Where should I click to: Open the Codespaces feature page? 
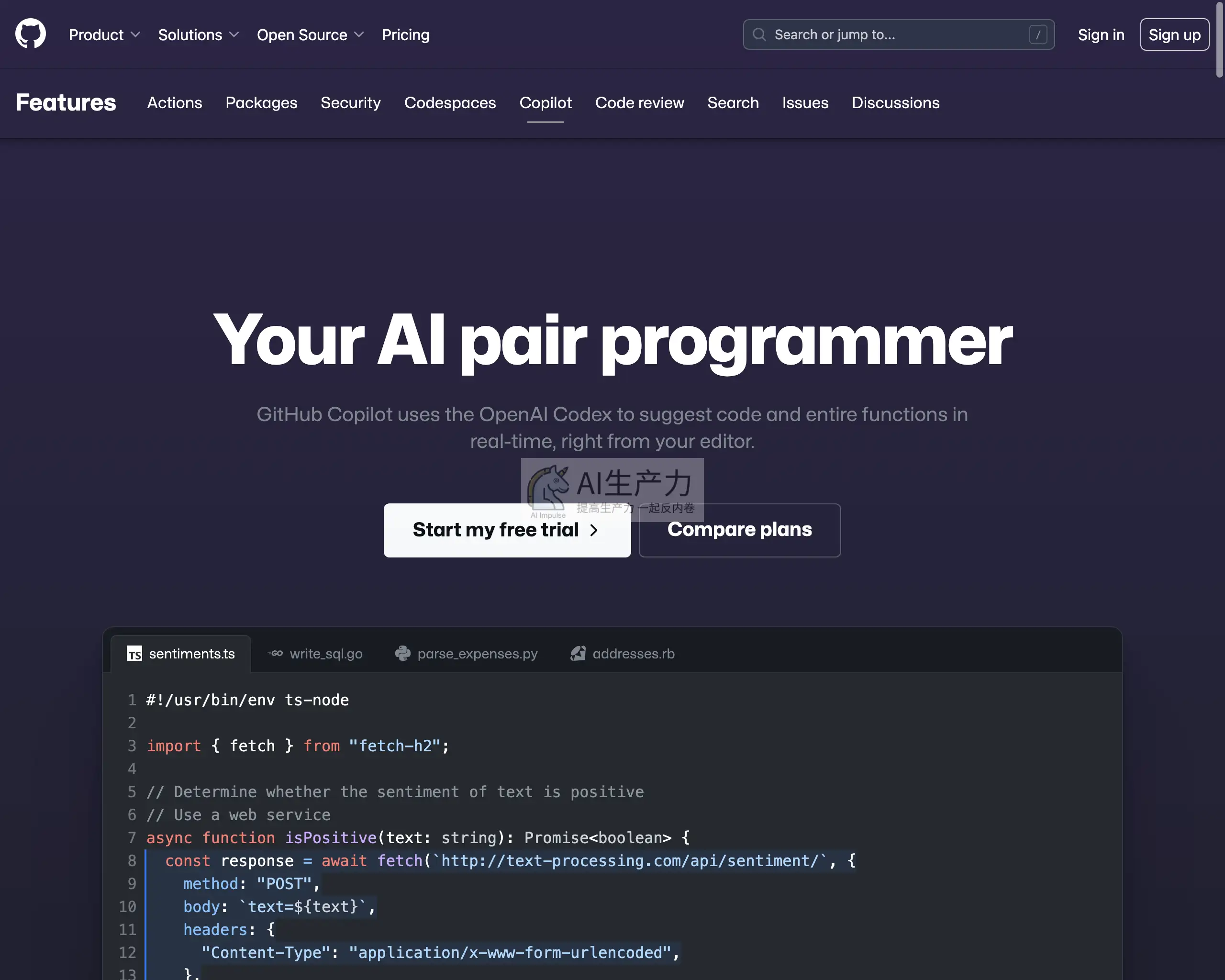(x=450, y=103)
